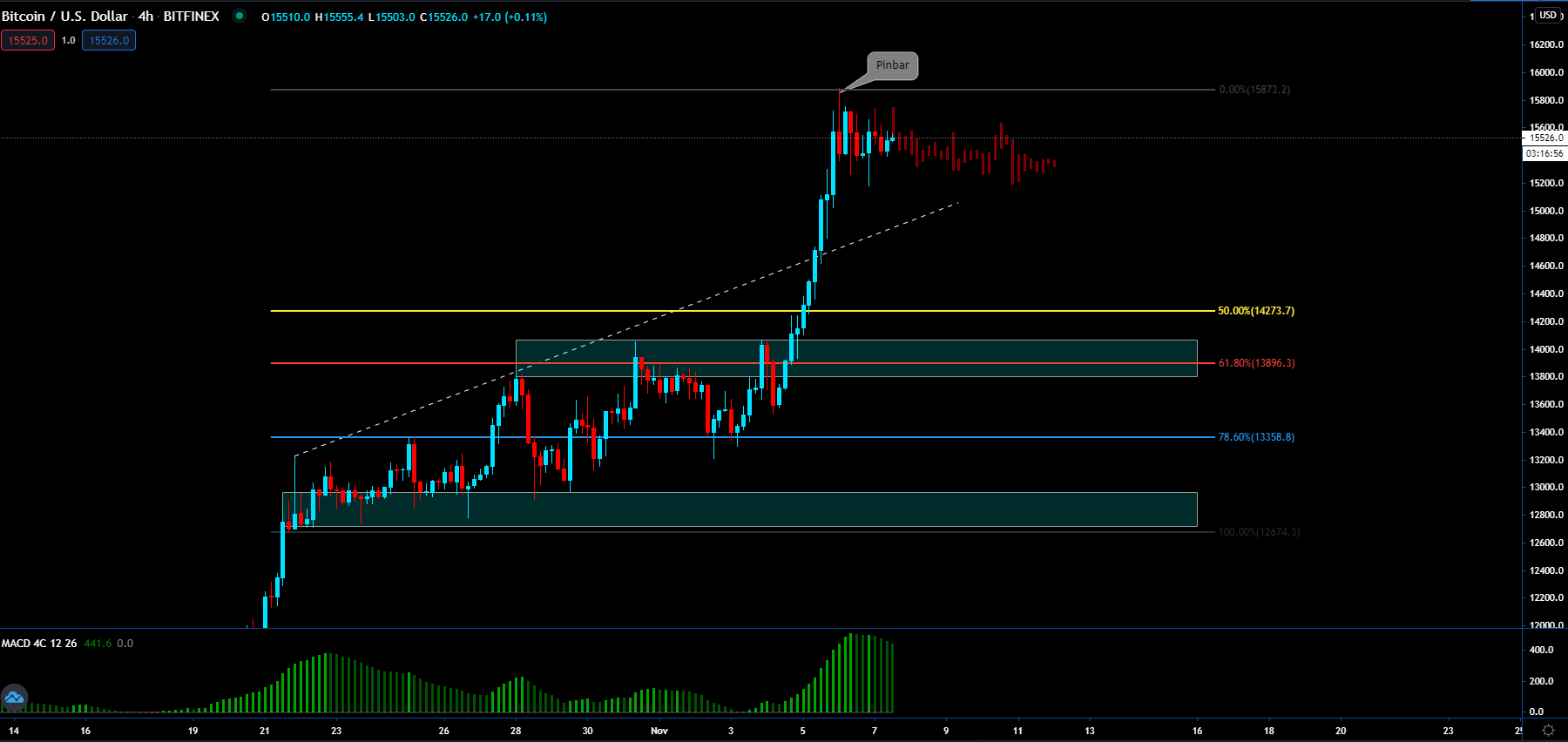Click the open value O15510.0
Screen dimensions: 1568x742
click(x=286, y=17)
